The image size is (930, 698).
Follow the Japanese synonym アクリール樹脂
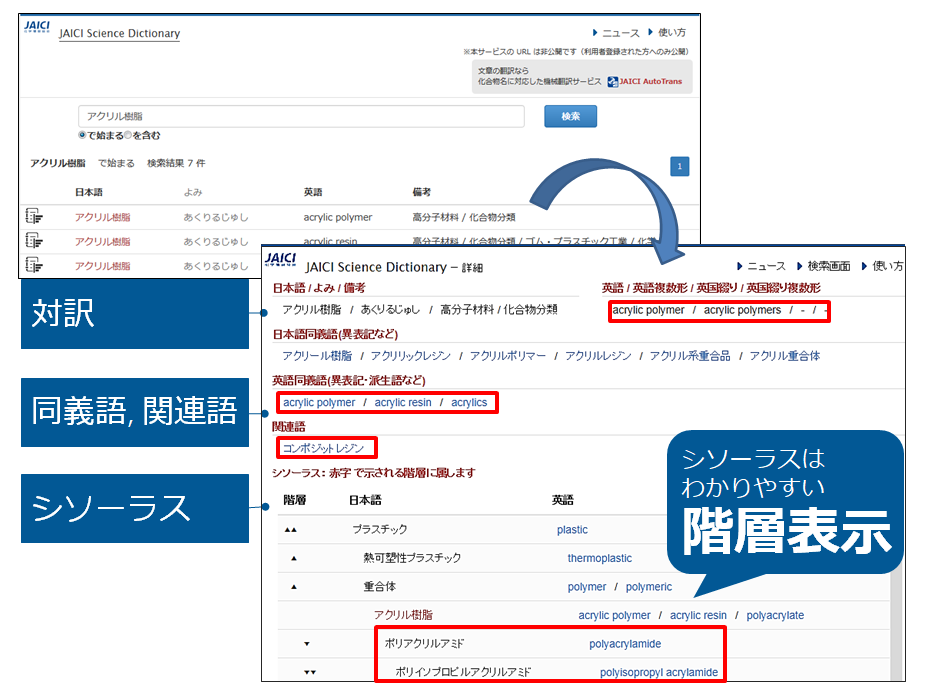click(317, 356)
